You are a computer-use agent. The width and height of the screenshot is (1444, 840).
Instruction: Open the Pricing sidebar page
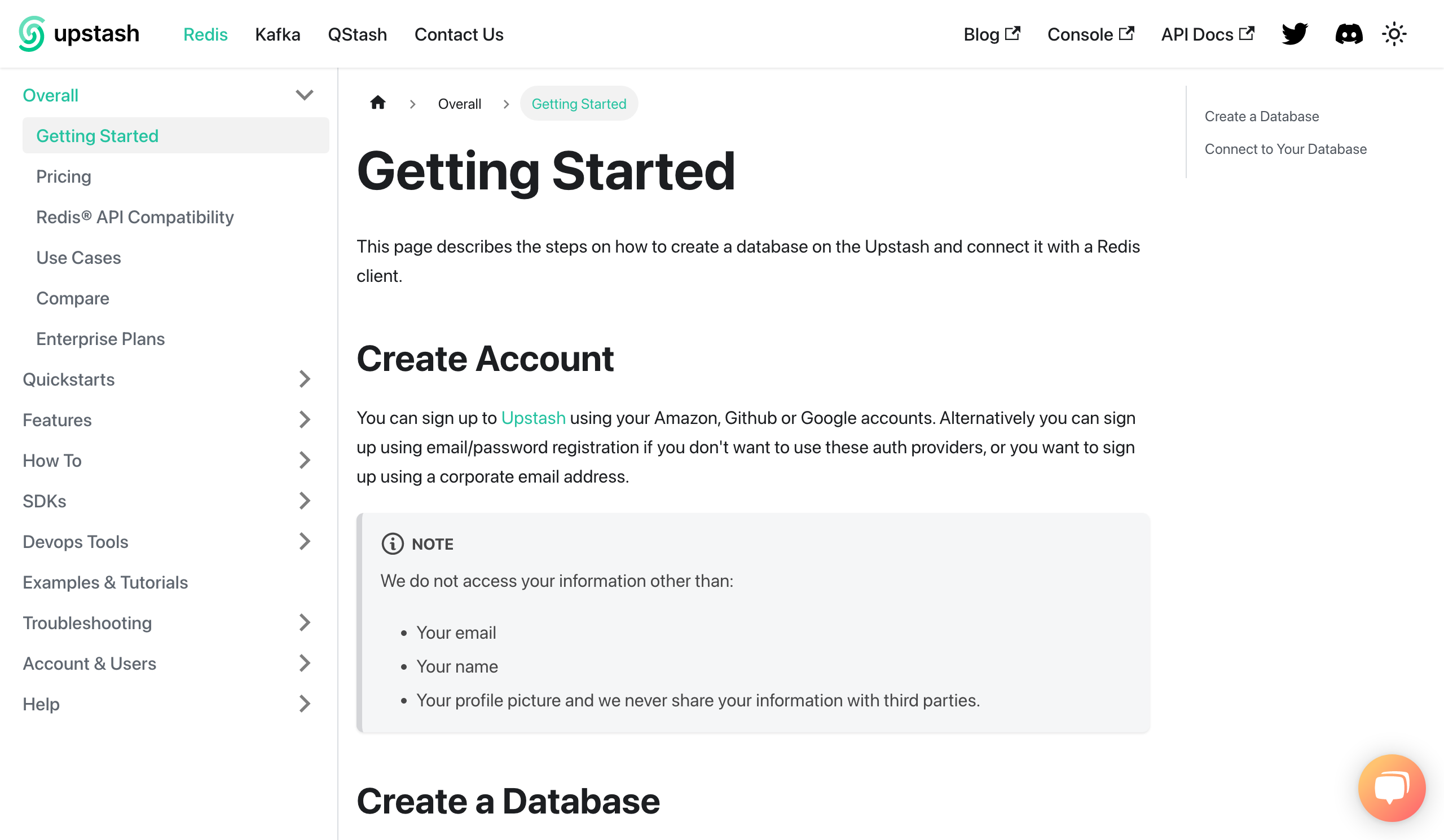coord(64,176)
